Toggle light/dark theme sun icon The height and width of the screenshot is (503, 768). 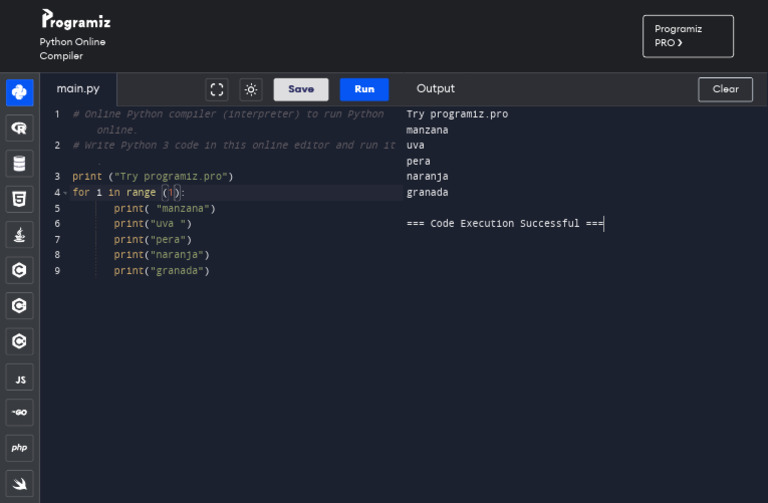(x=251, y=89)
